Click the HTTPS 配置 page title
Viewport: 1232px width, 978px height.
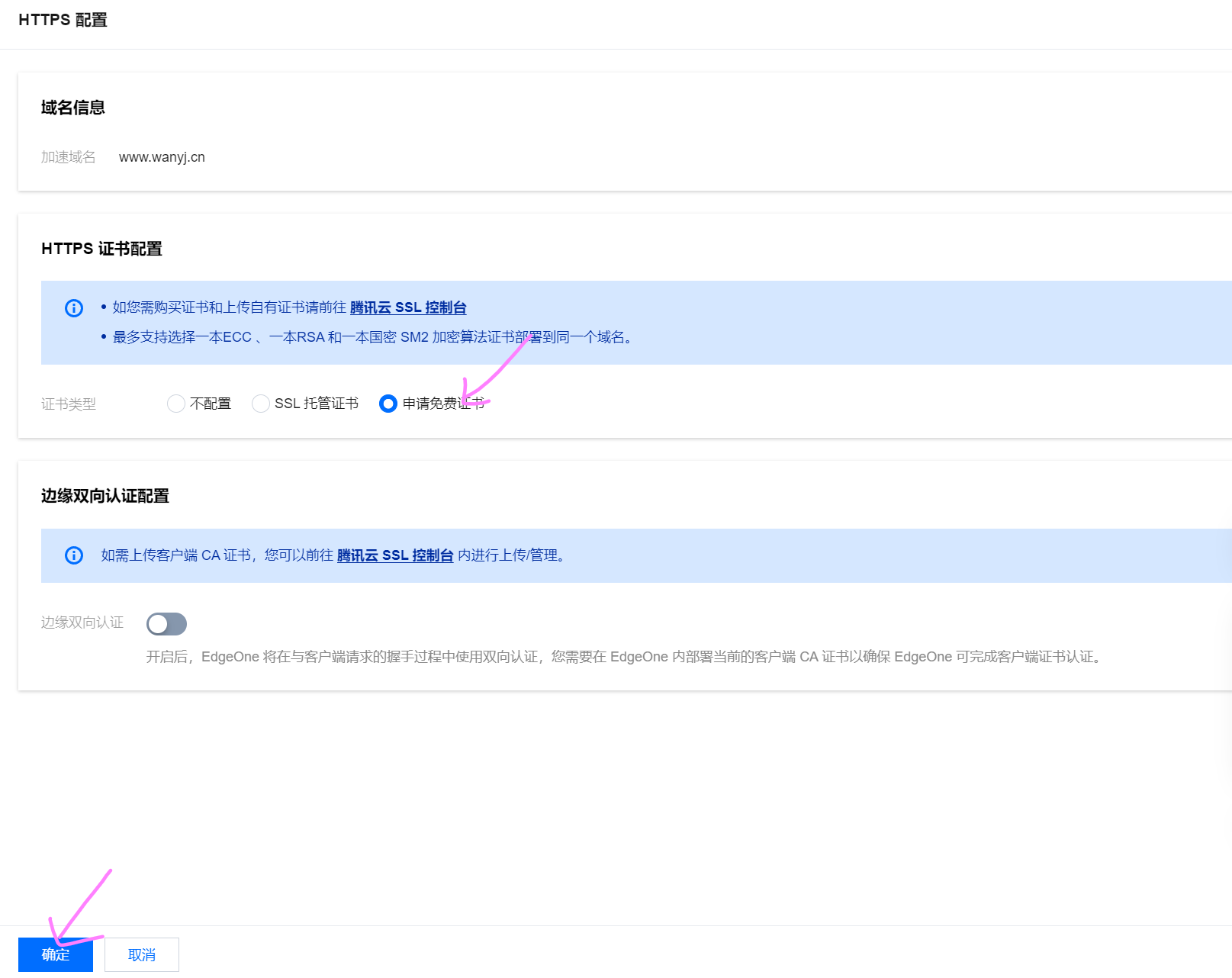pos(63,21)
